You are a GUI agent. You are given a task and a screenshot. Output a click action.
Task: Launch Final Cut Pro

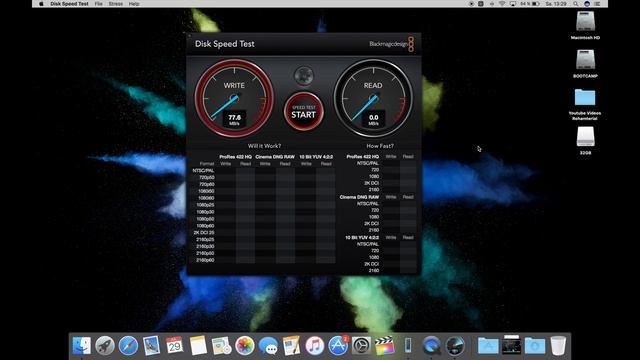click(x=385, y=346)
